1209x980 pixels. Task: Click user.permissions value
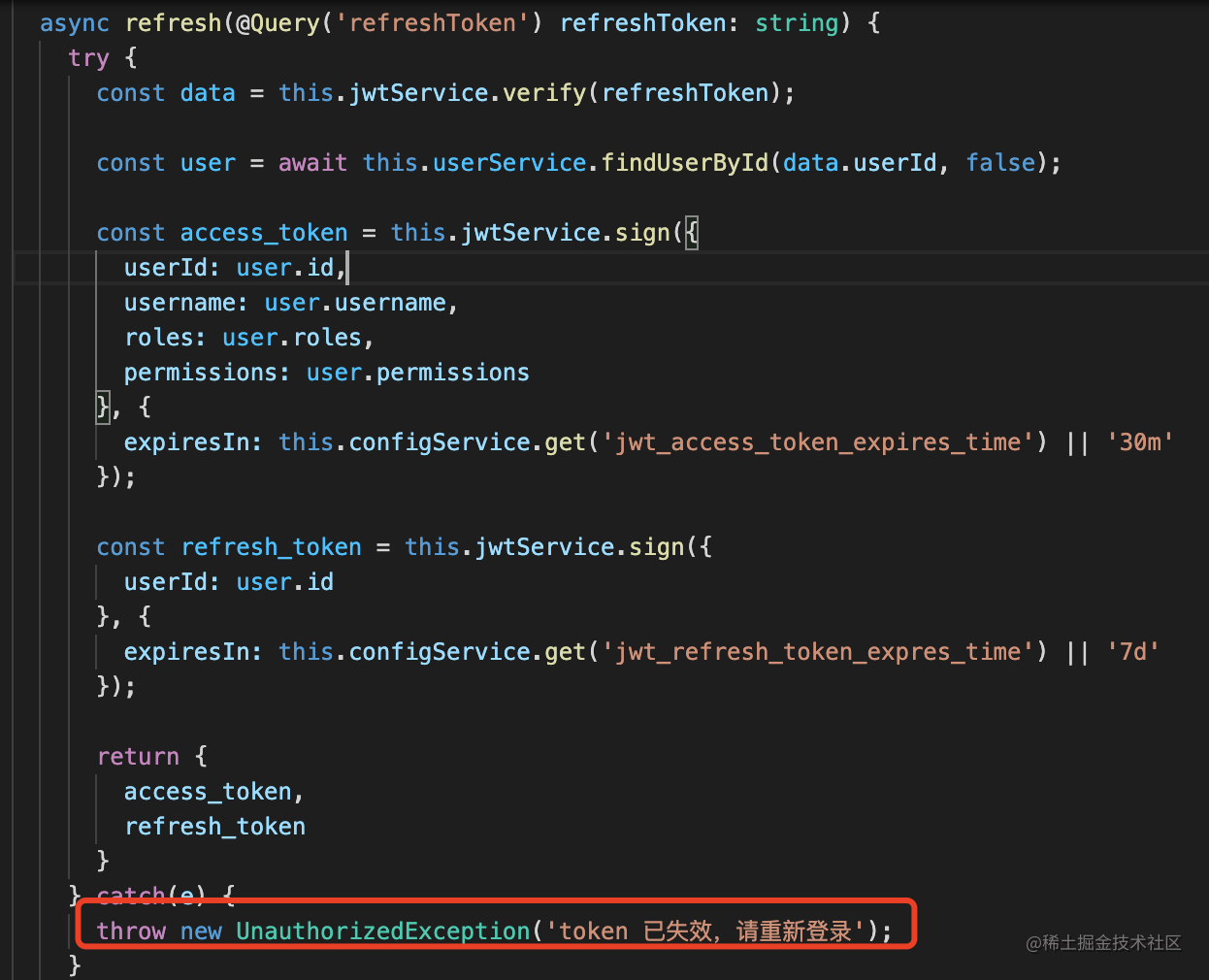click(x=417, y=373)
